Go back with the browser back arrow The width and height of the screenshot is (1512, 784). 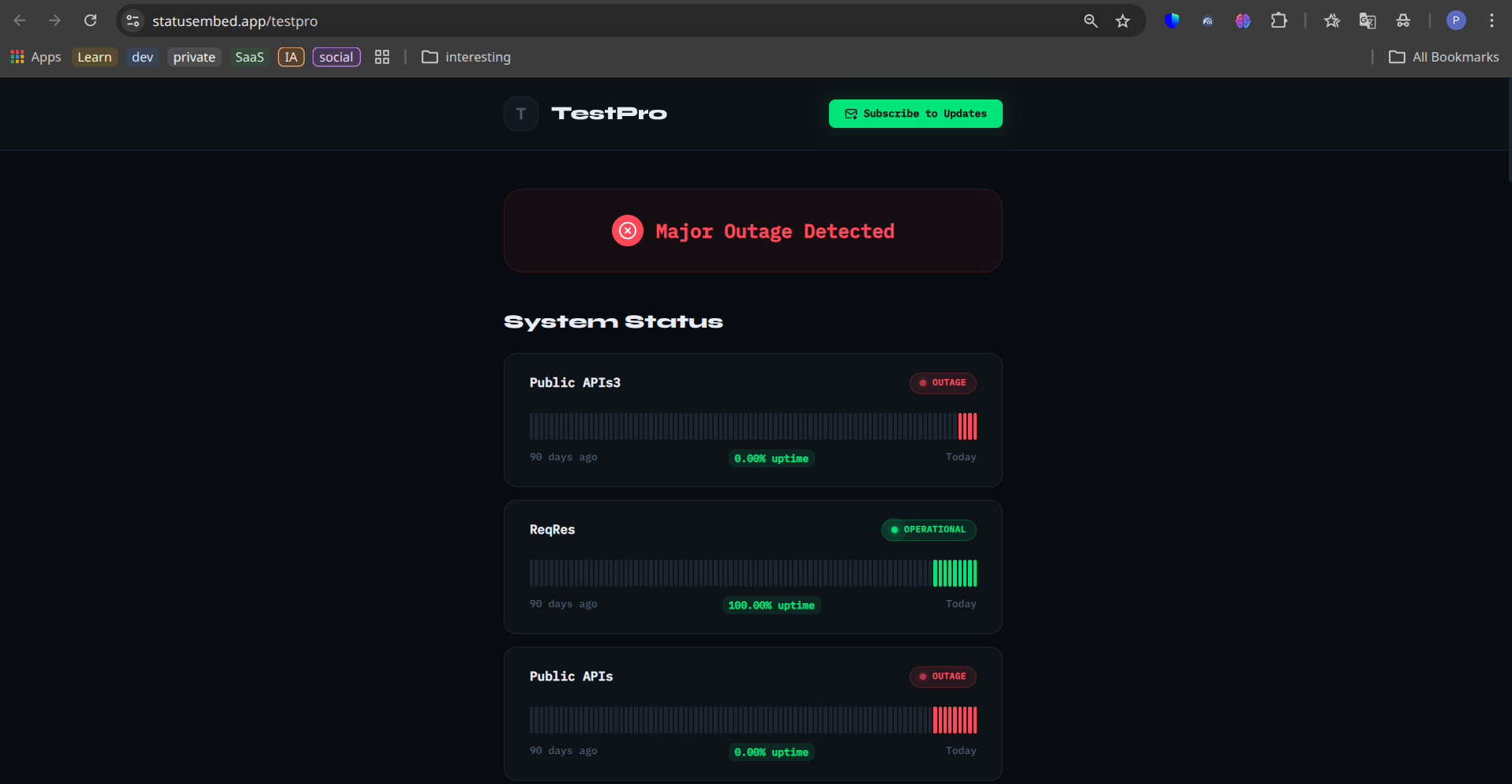(20, 21)
